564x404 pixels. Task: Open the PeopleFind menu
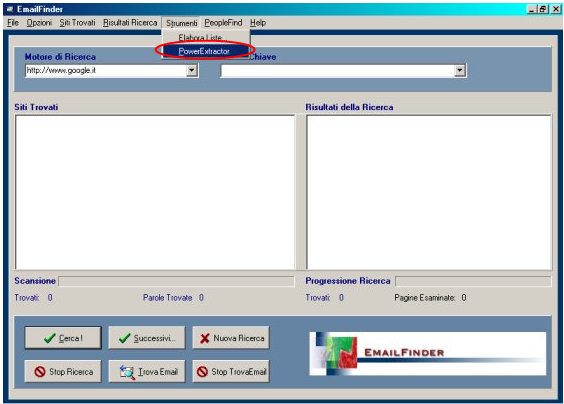pyautogui.click(x=223, y=23)
